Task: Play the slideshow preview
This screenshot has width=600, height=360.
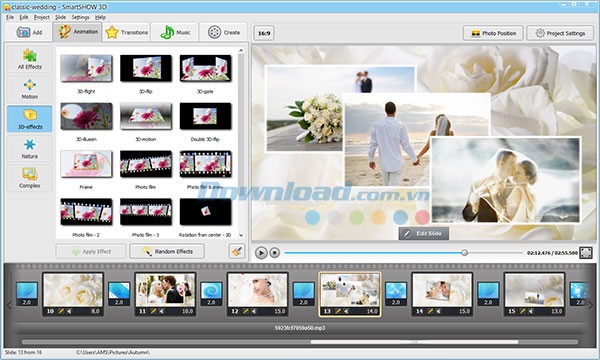Action: tap(261, 253)
